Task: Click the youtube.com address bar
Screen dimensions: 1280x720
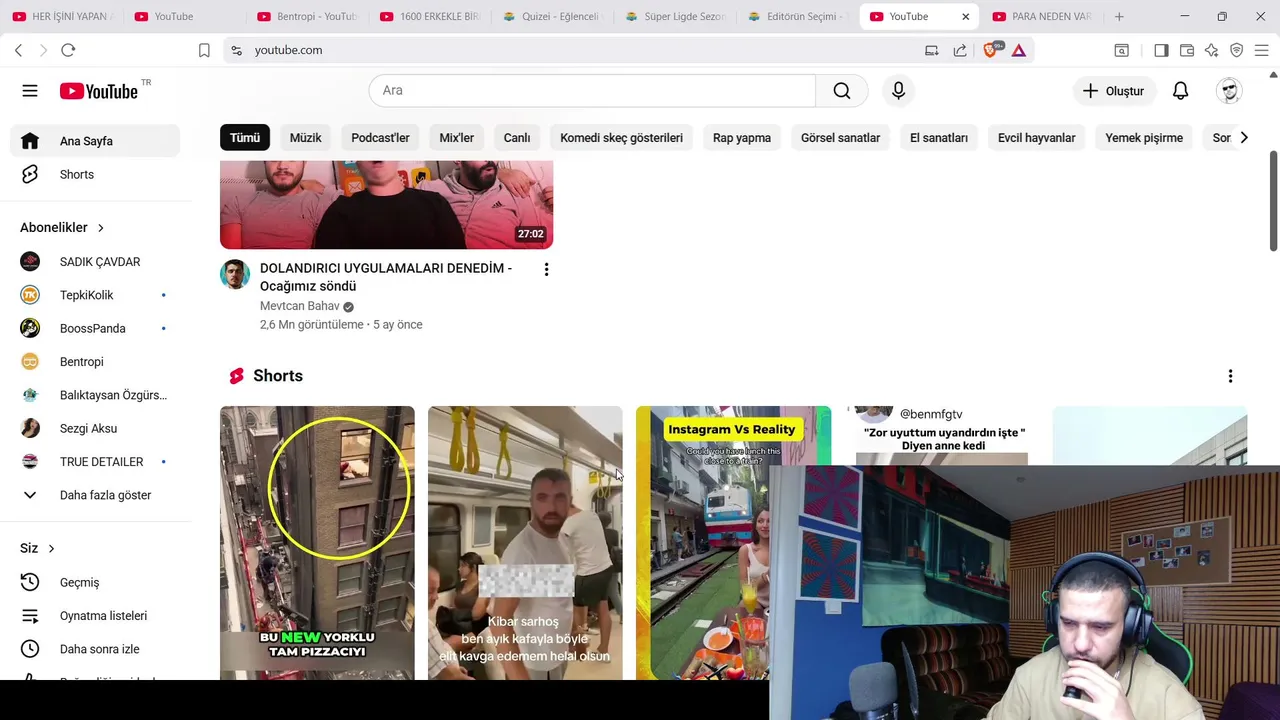Action: 580,50
